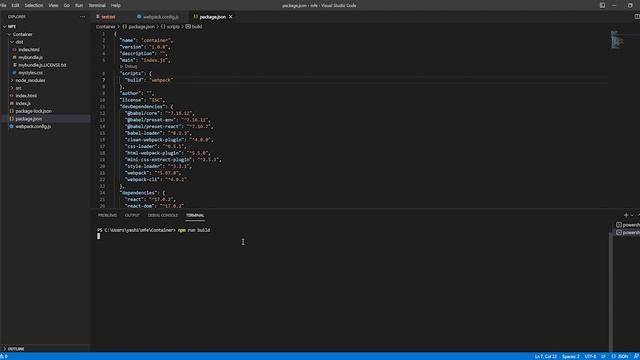Image resolution: width=640 pixels, height=360 pixels.
Task: Click scripts in the breadcrumb
Action: point(173,27)
